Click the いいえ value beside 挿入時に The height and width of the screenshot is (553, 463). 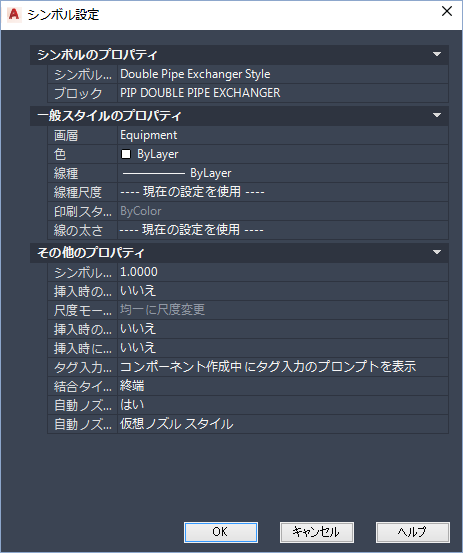pos(282,348)
